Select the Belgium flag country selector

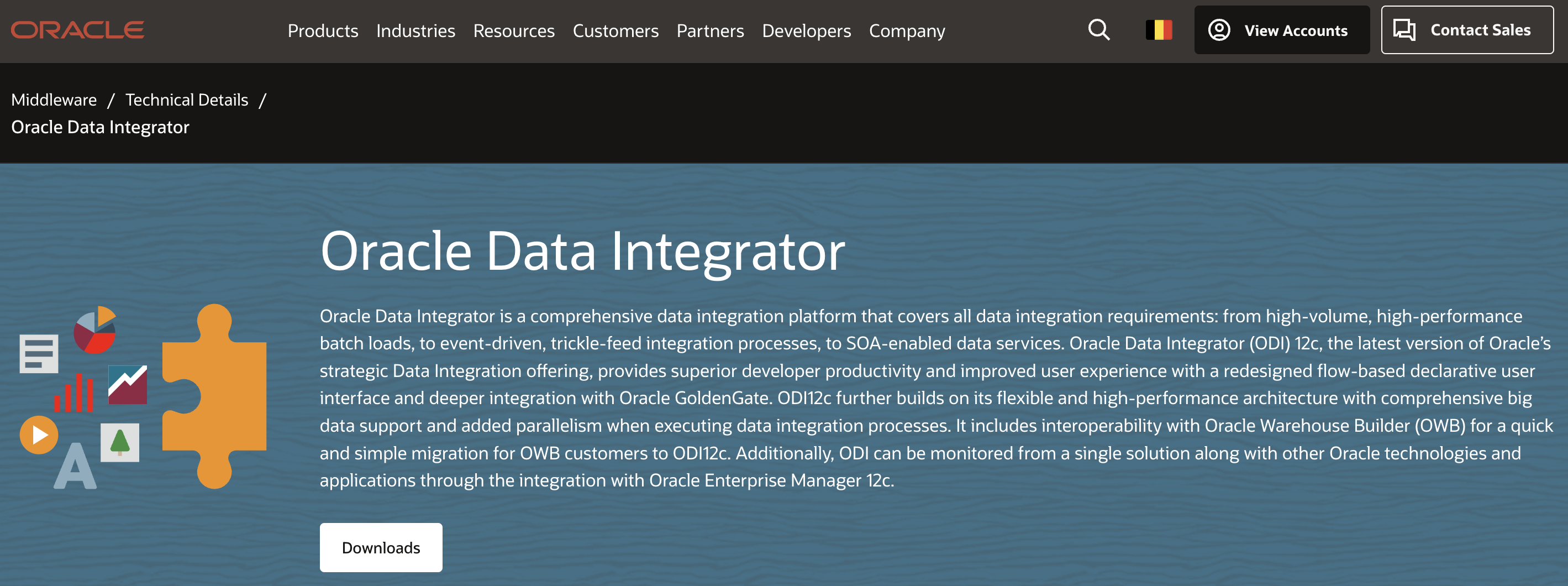1159,30
